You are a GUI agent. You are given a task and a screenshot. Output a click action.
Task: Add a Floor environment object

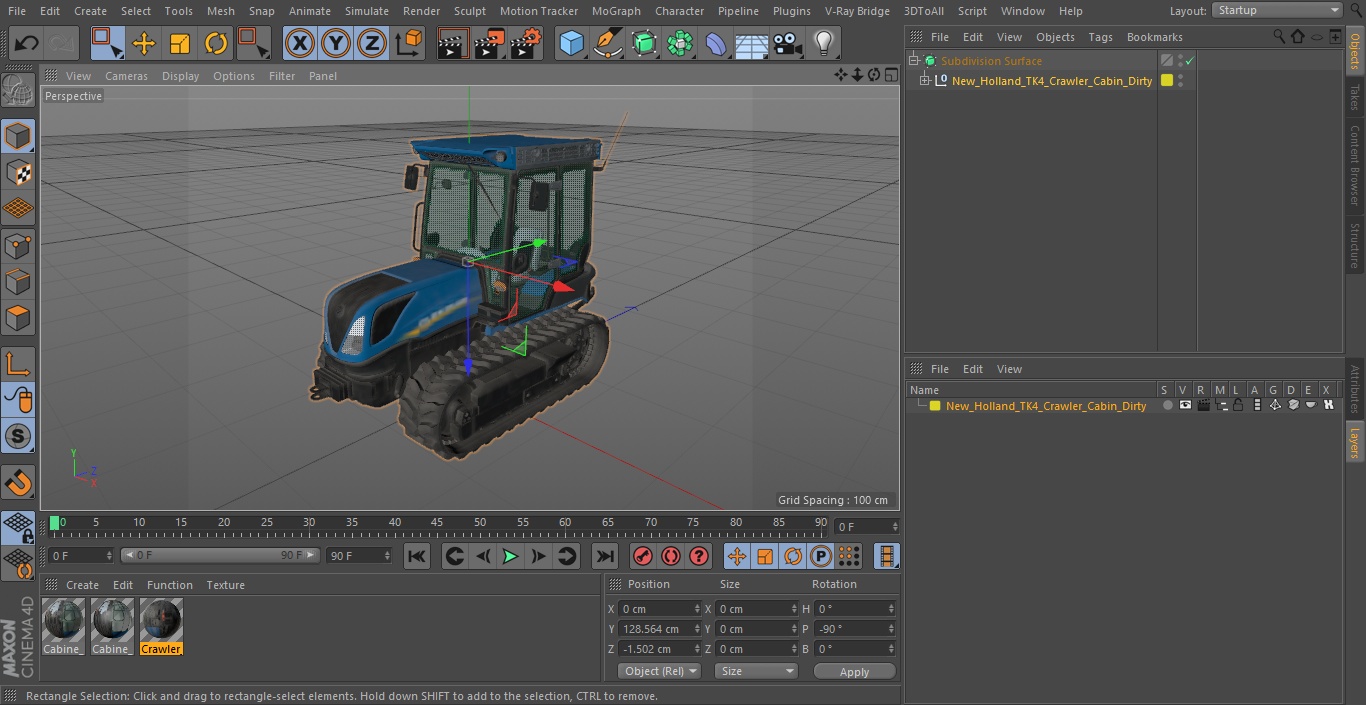752,44
